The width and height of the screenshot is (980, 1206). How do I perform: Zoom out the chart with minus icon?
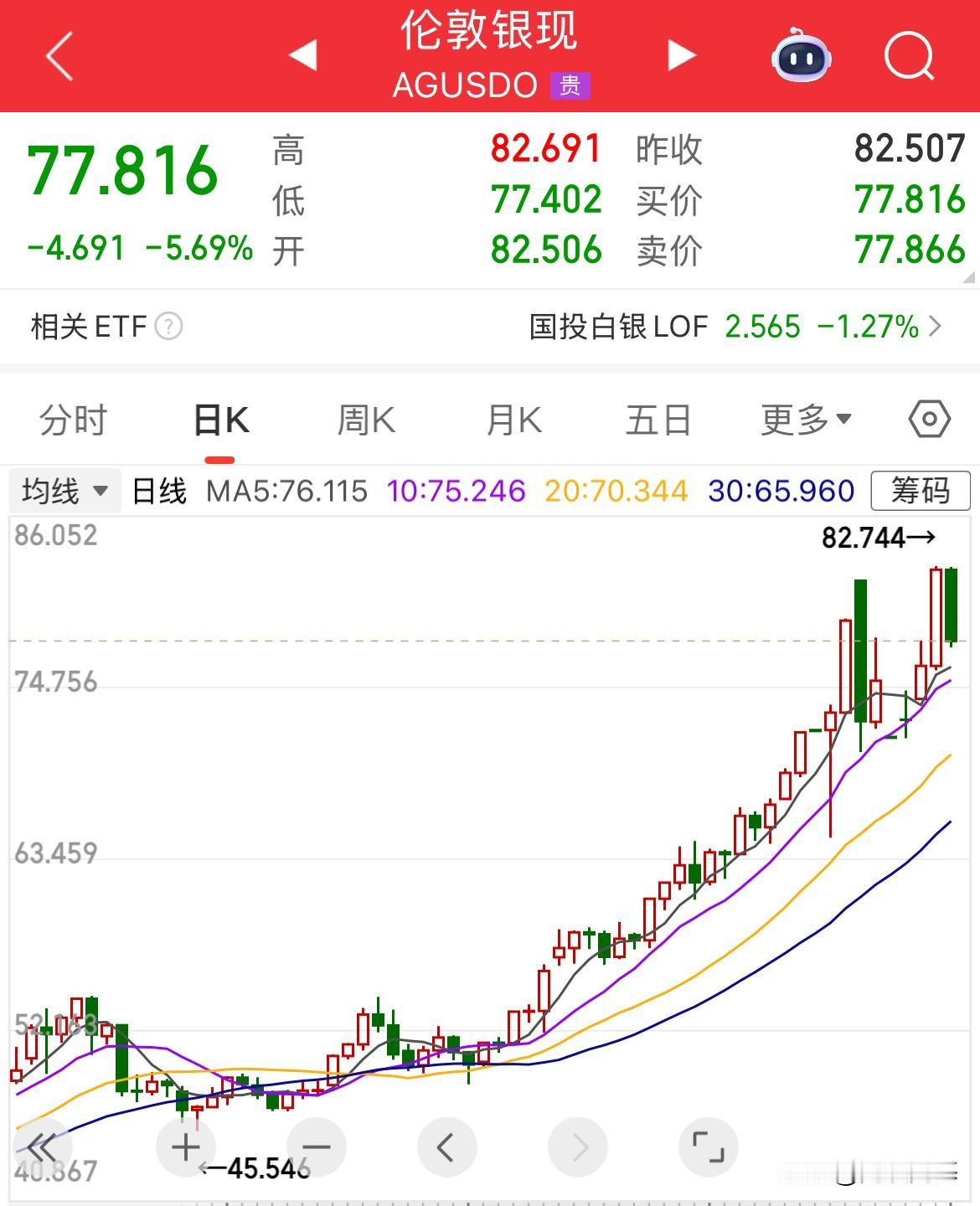(314, 1147)
